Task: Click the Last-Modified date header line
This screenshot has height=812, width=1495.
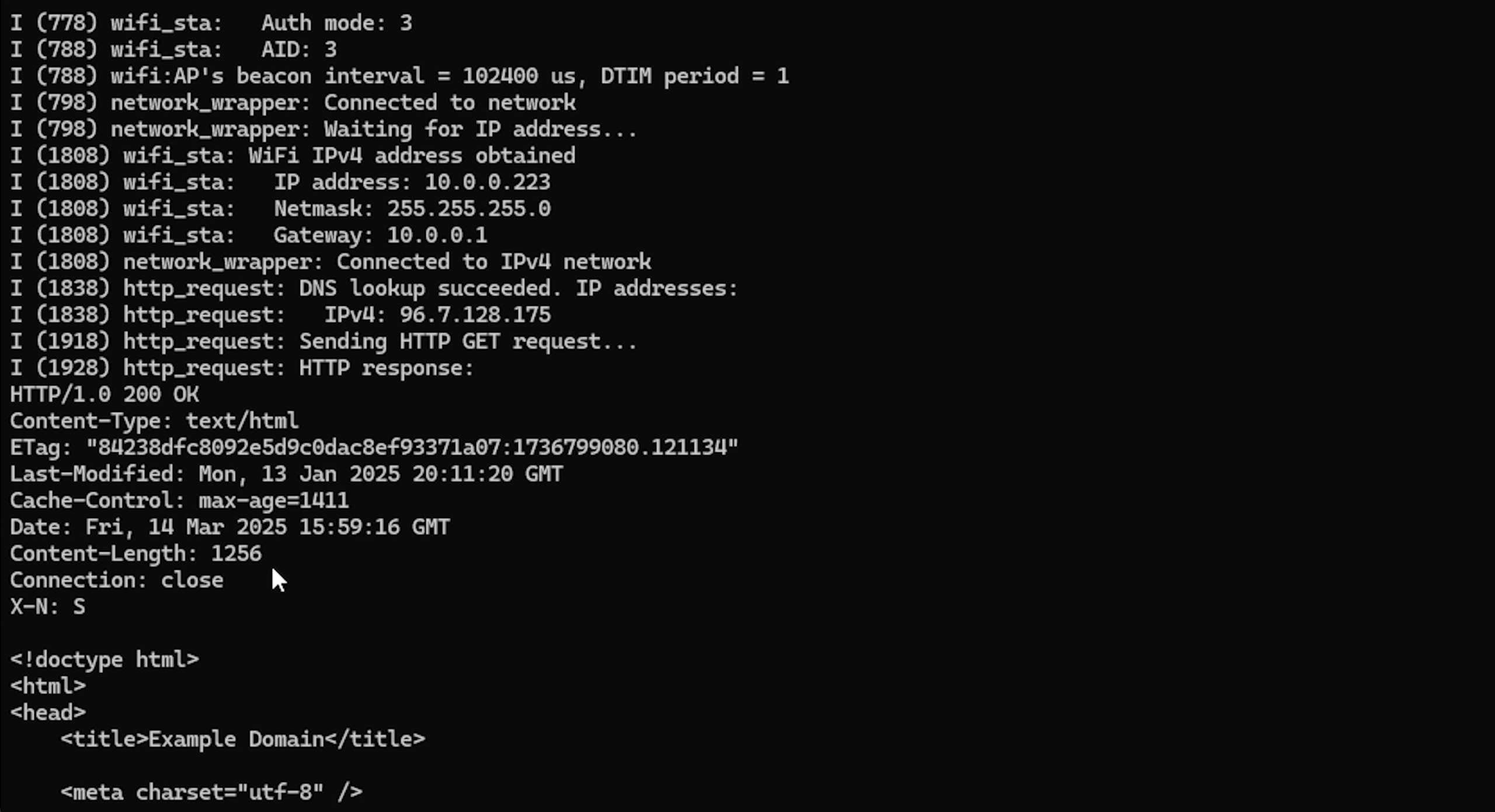Action: 286,474
